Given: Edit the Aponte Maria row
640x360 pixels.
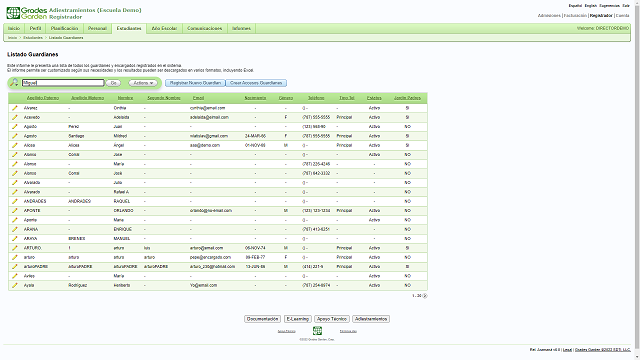Looking at the screenshot, I should point(15,220).
